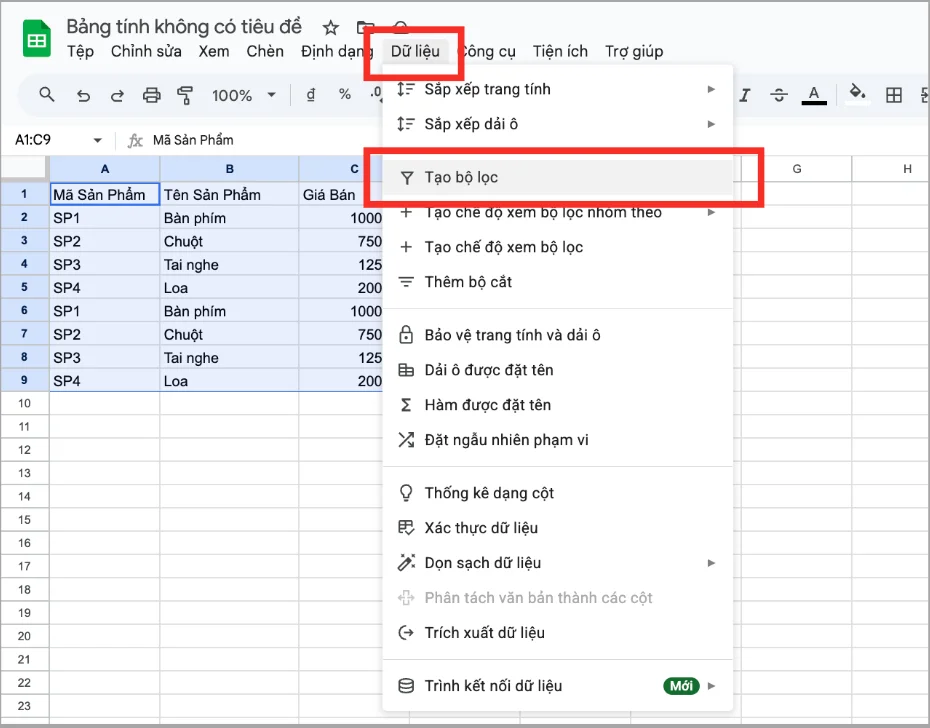Format as currency đ
The width and height of the screenshot is (930, 728).
pos(311,95)
